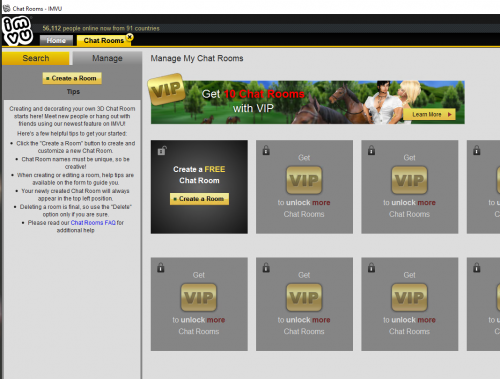Image resolution: width=500 pixels, height=379 pixels.
Task: Switch to the Manage tab
Action: 107,58
